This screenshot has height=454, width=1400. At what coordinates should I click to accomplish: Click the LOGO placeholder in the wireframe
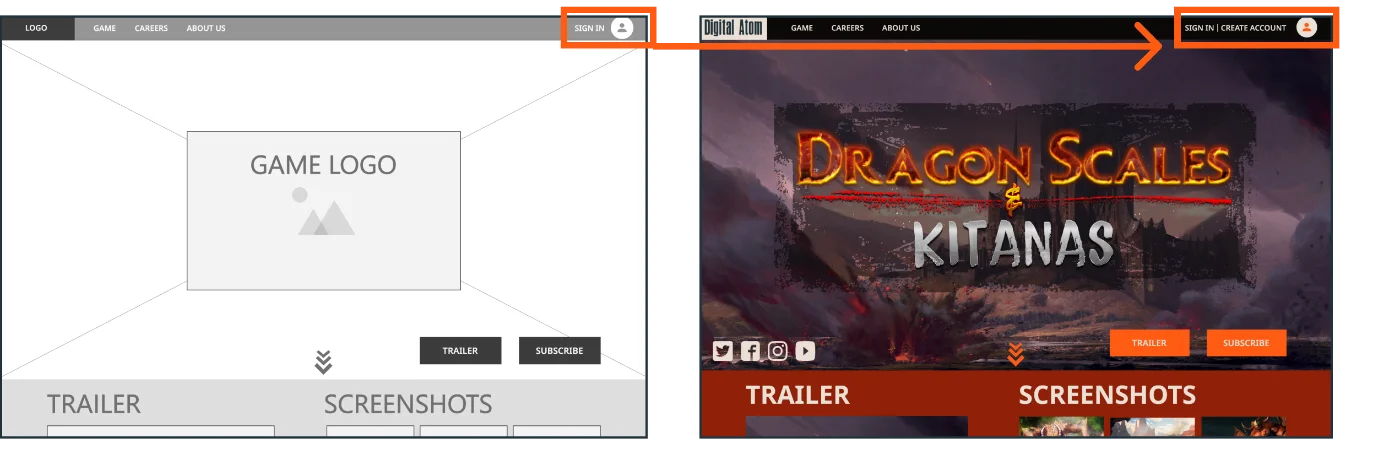(37, 28)
